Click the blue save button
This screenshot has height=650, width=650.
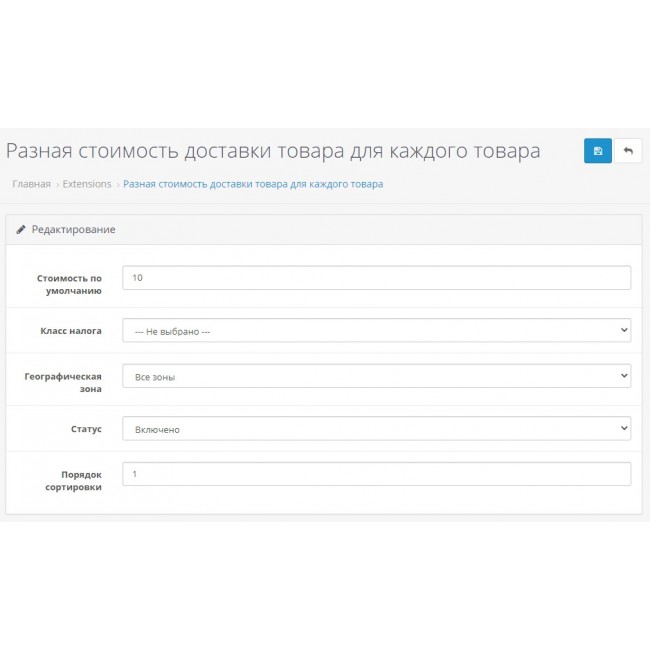tap(597, 151)
